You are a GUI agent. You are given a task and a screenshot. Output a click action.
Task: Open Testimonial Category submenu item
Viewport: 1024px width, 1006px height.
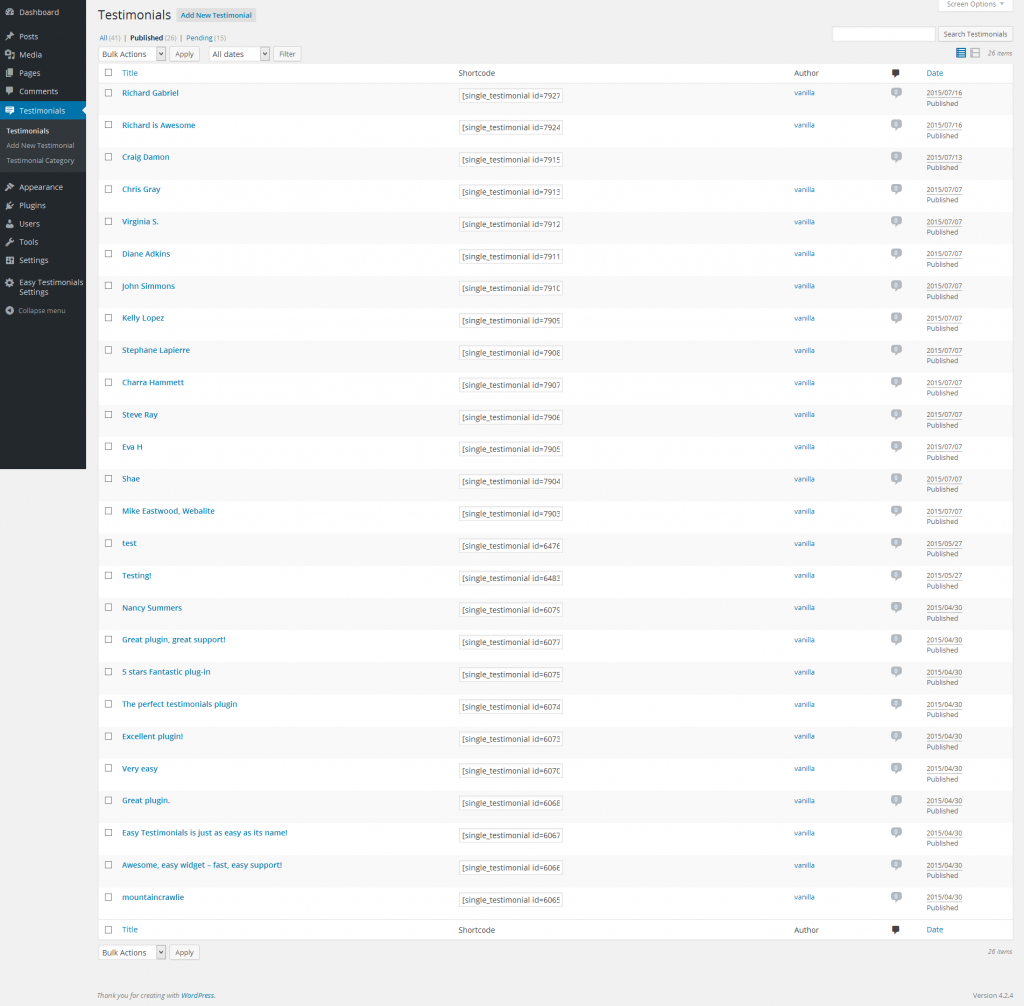point(40,160)
